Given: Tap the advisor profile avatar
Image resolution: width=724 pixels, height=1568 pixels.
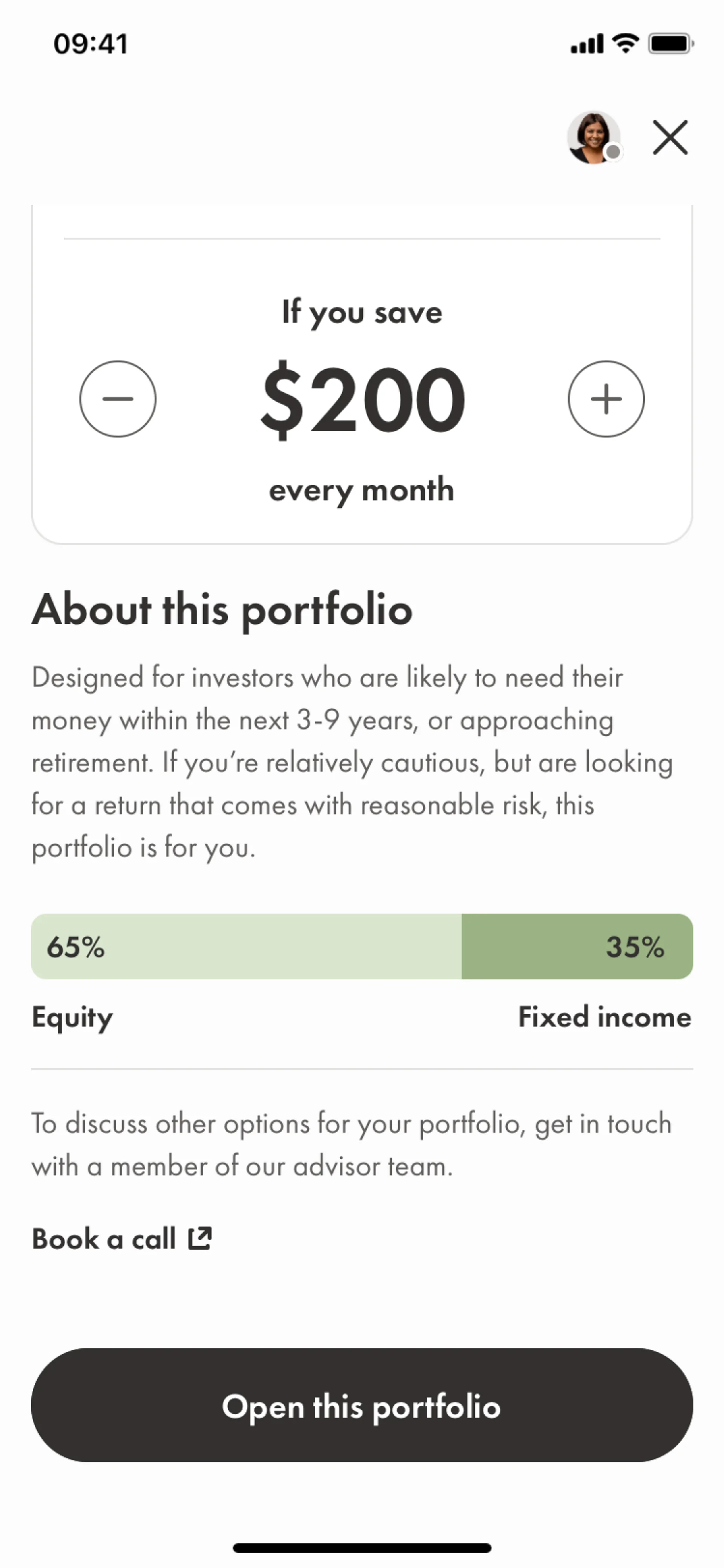Looking at the screenshot, I should 593,138.
